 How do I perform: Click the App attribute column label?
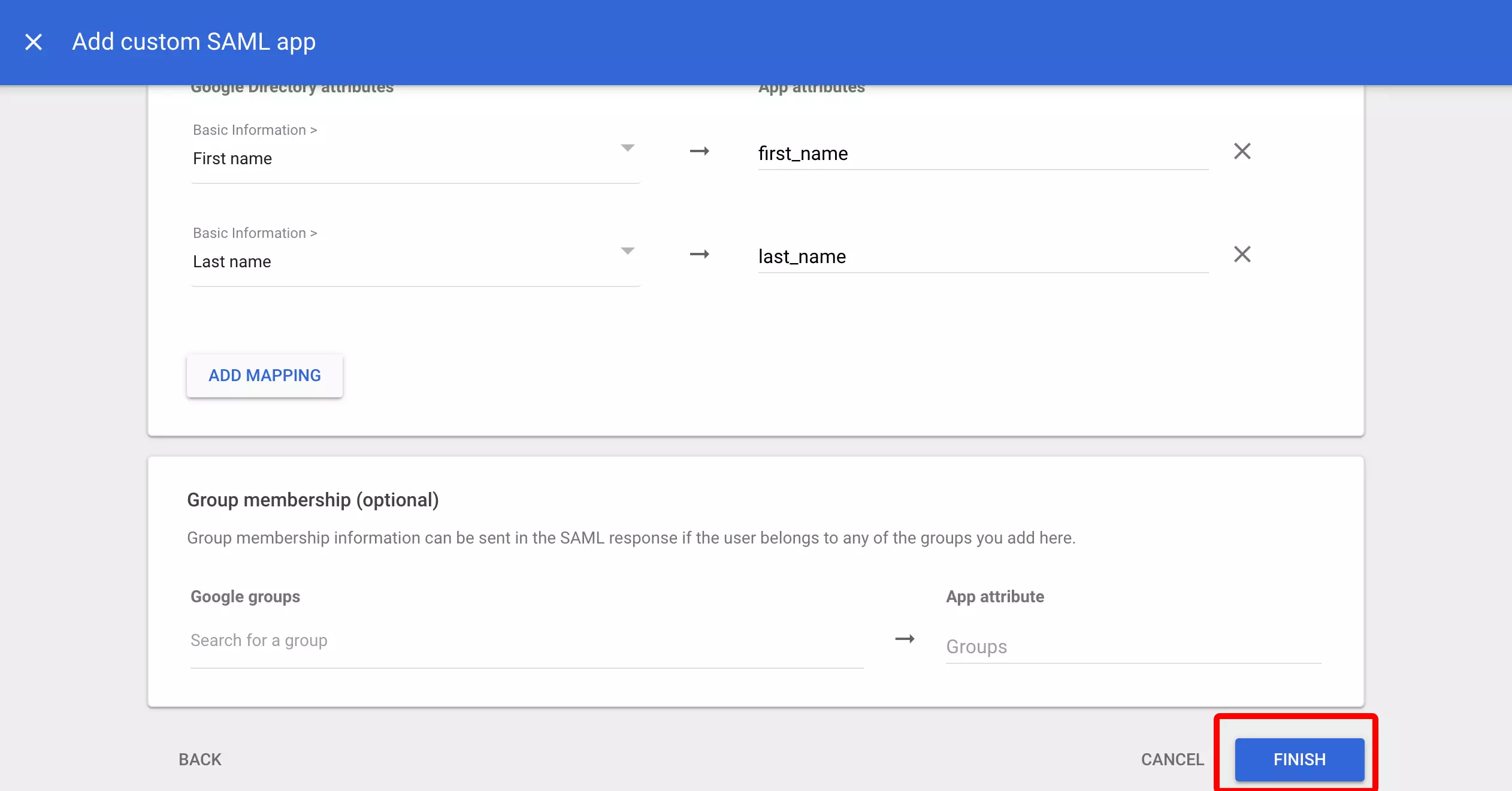pyautogui.click(x=995, y=596)
